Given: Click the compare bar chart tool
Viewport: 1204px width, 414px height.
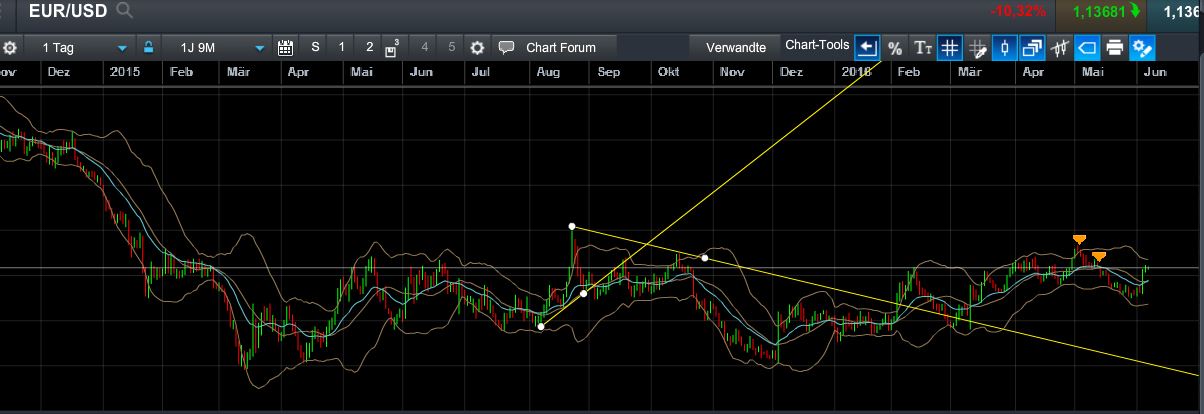Looking at the screenshot, I should click(x=1061, y=47).
